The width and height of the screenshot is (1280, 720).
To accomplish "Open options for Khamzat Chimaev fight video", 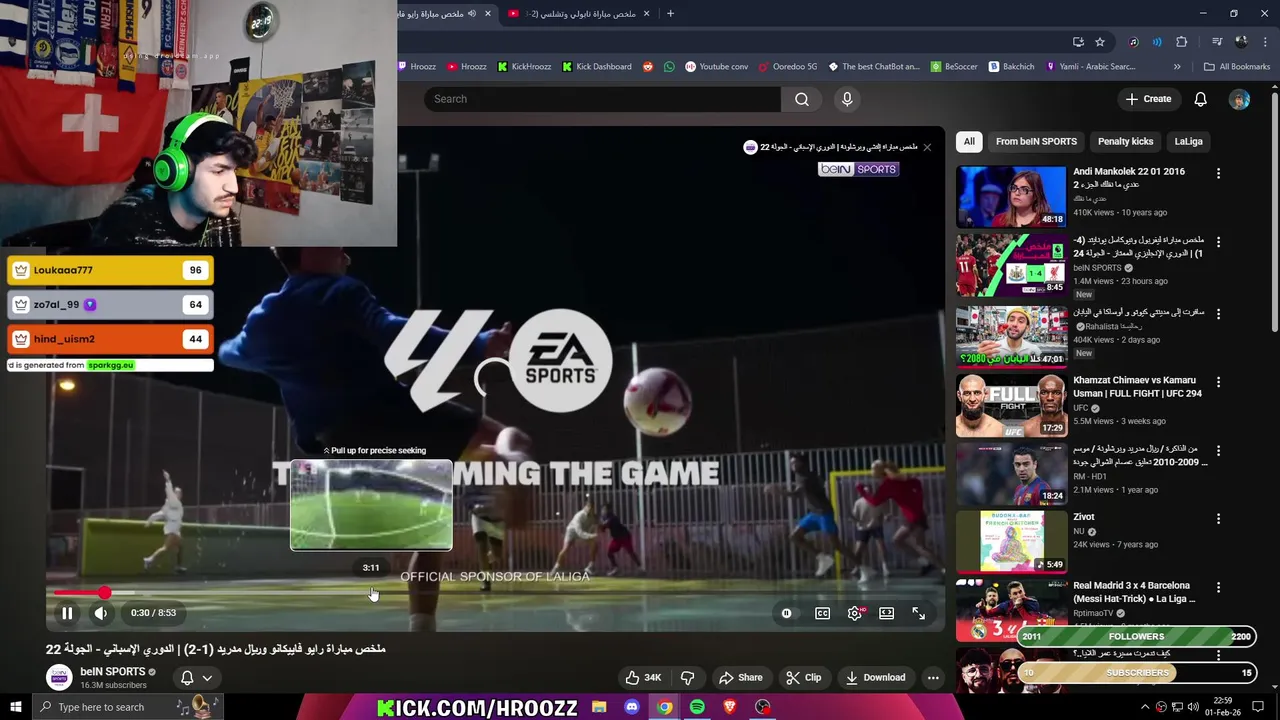I will pos(1218,382).
